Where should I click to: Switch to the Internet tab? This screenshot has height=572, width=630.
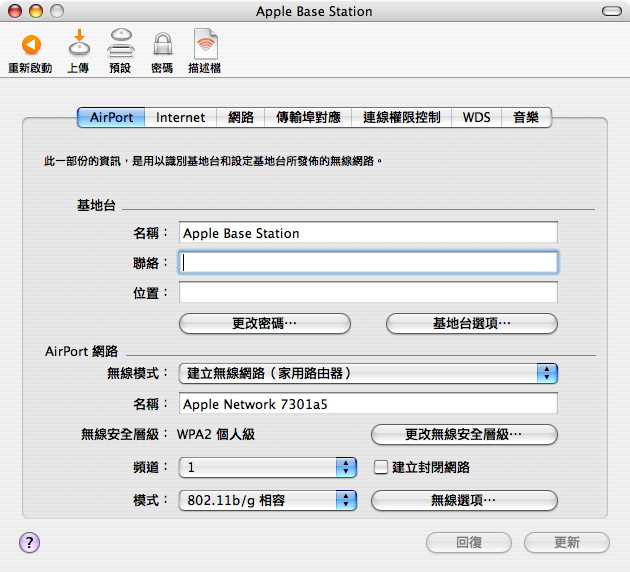[180, 117]
